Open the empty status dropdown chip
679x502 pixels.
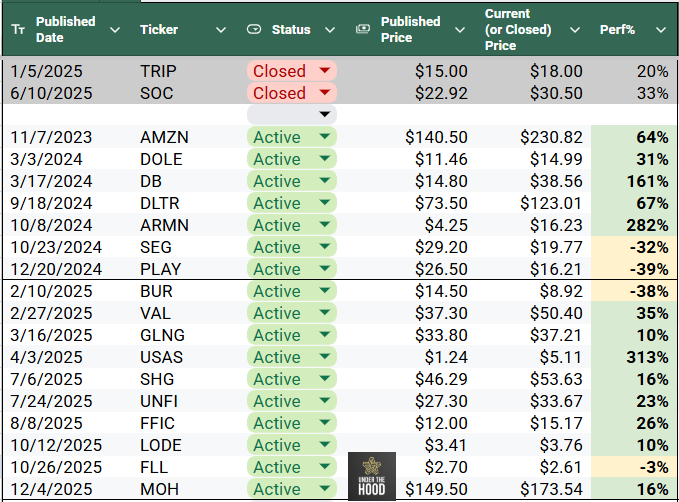point(292,114)
